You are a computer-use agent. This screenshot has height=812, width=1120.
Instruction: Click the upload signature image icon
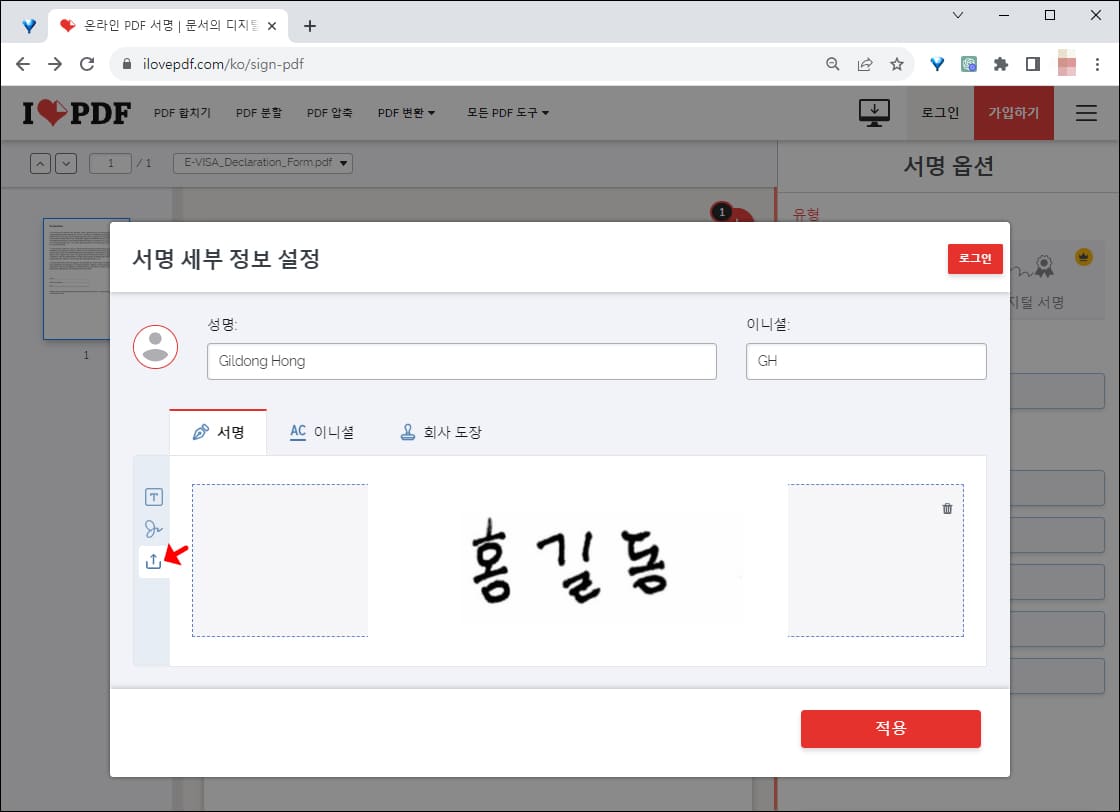153,561
